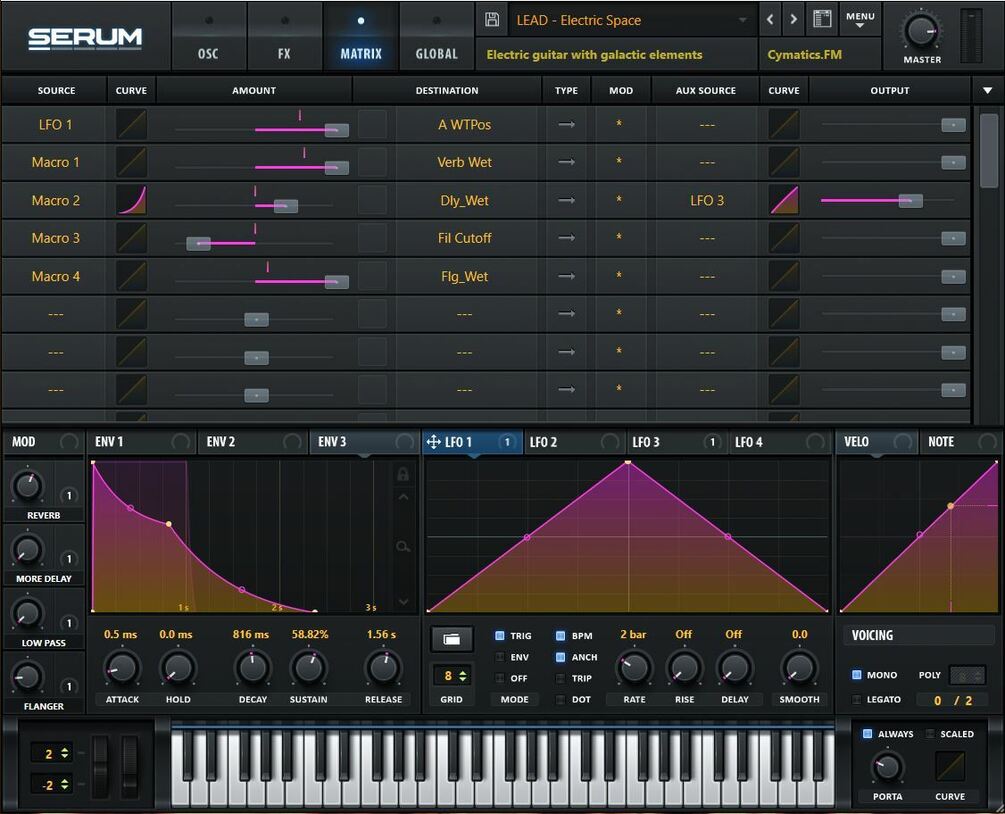1005x814 pixels.
Task: Click the matrix vertical scrollbar
Action: click(x=988, y=151)
